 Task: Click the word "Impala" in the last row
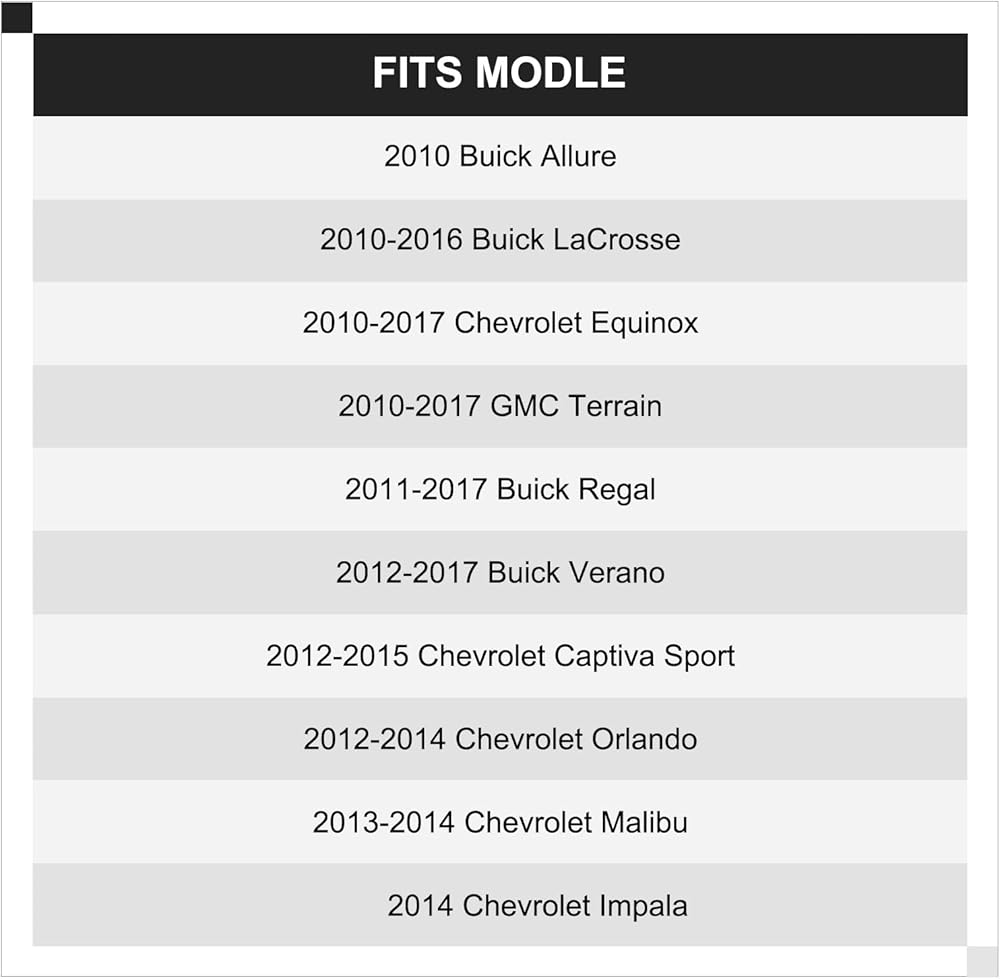643,906
